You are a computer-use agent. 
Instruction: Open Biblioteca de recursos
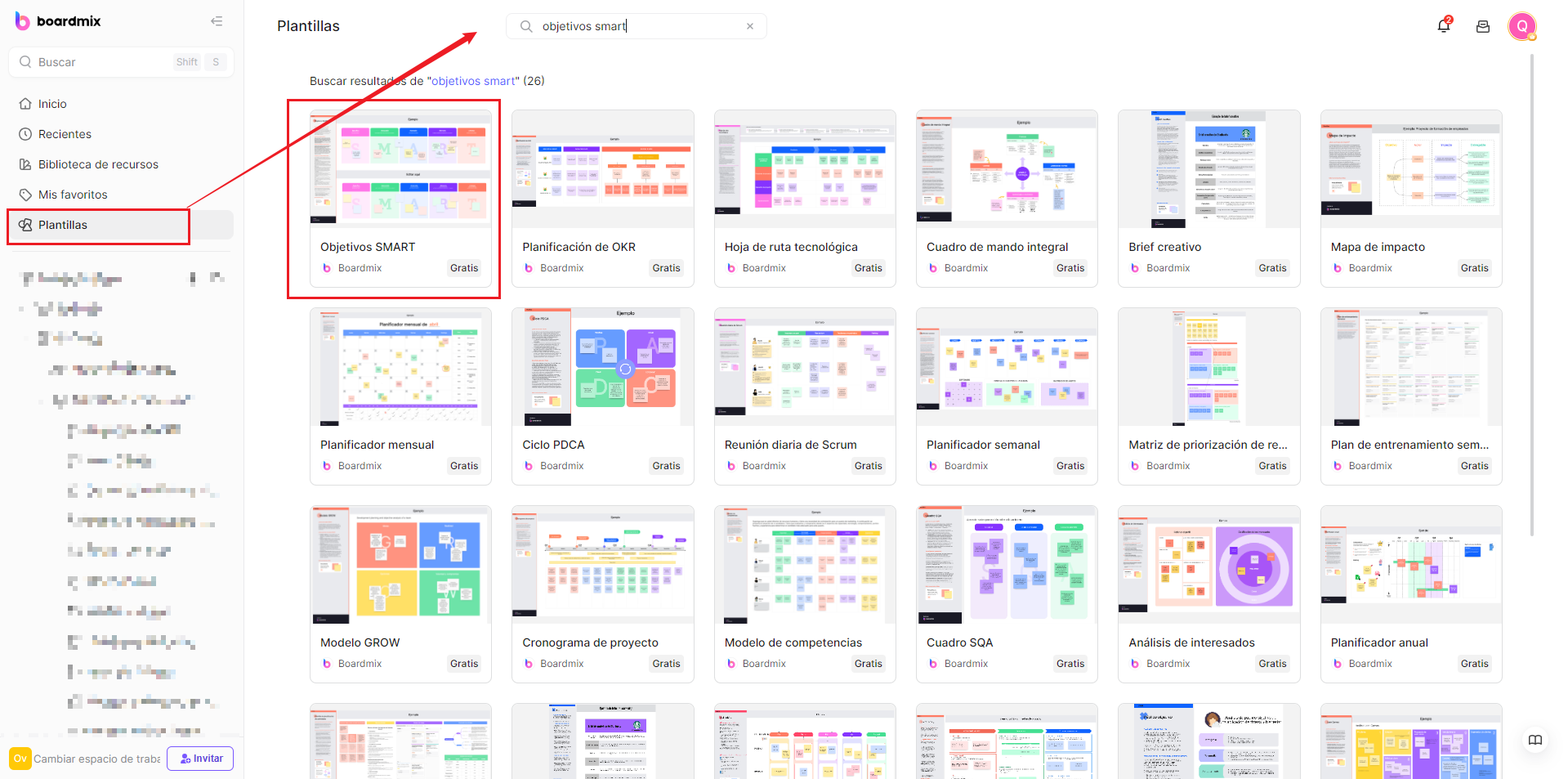[x=121, y=164]
